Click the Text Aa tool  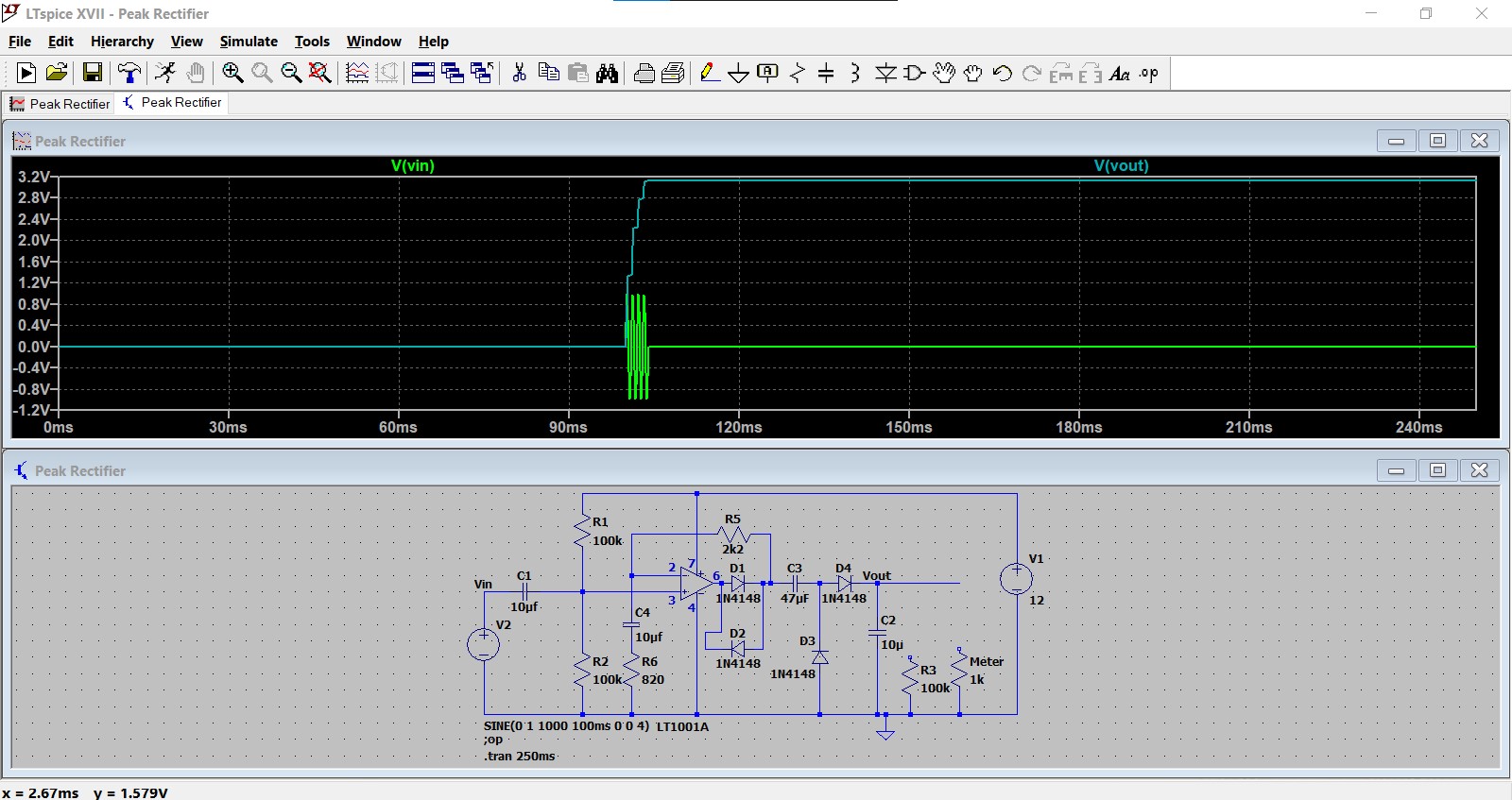pos(1120,73)
